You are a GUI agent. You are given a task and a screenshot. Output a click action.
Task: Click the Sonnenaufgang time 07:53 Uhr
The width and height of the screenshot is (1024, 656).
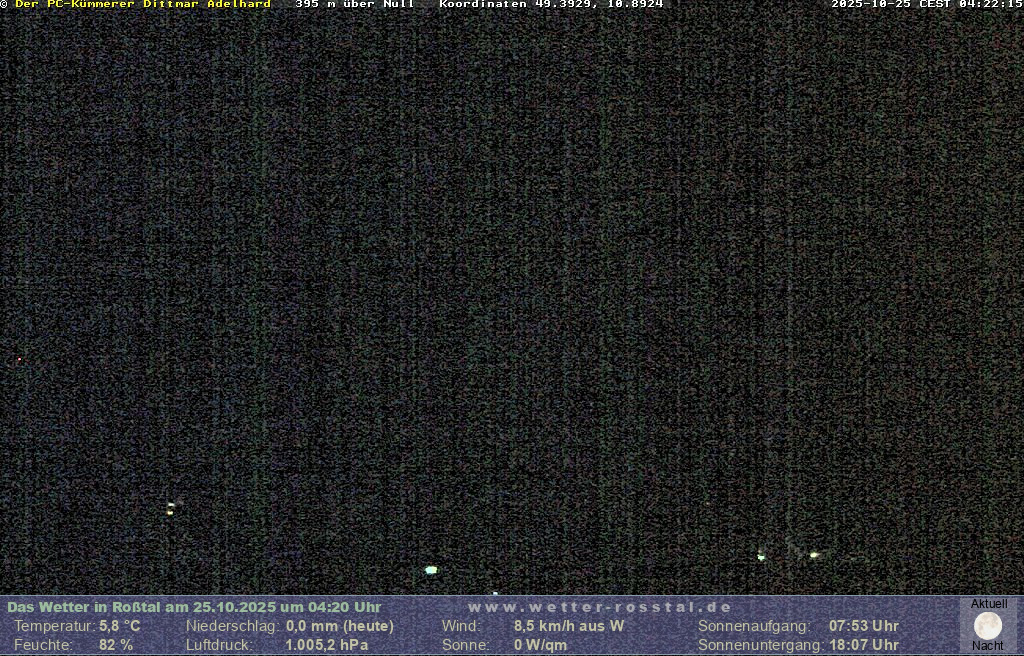point(864,626)
